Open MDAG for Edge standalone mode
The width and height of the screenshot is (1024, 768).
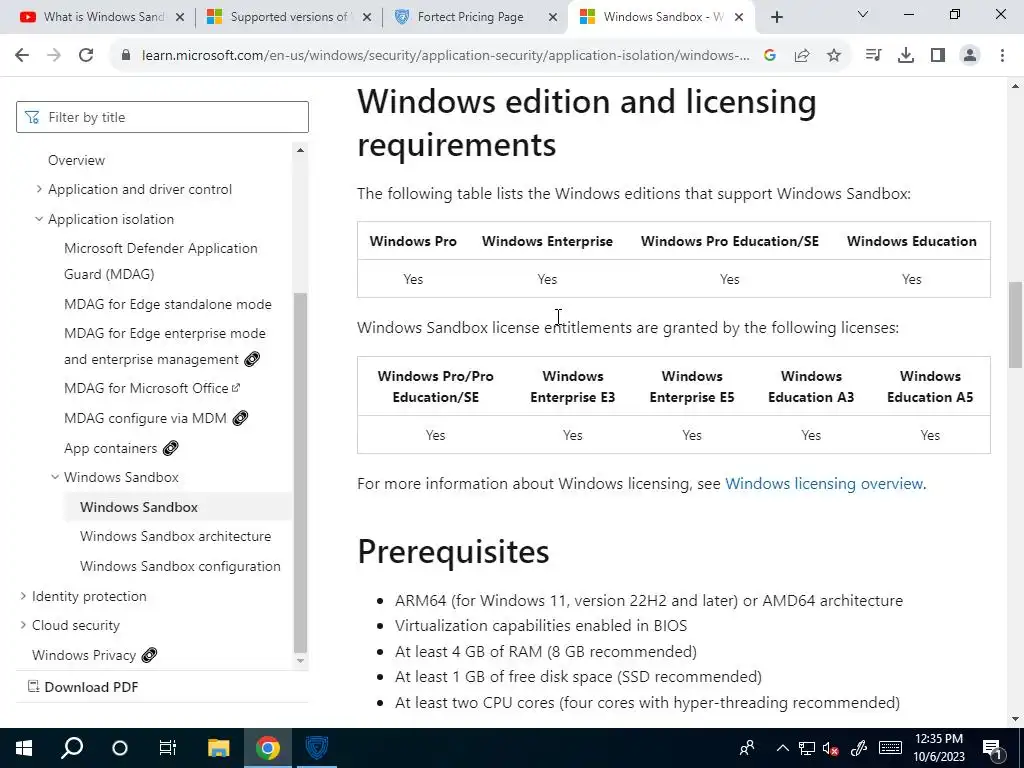168,304
